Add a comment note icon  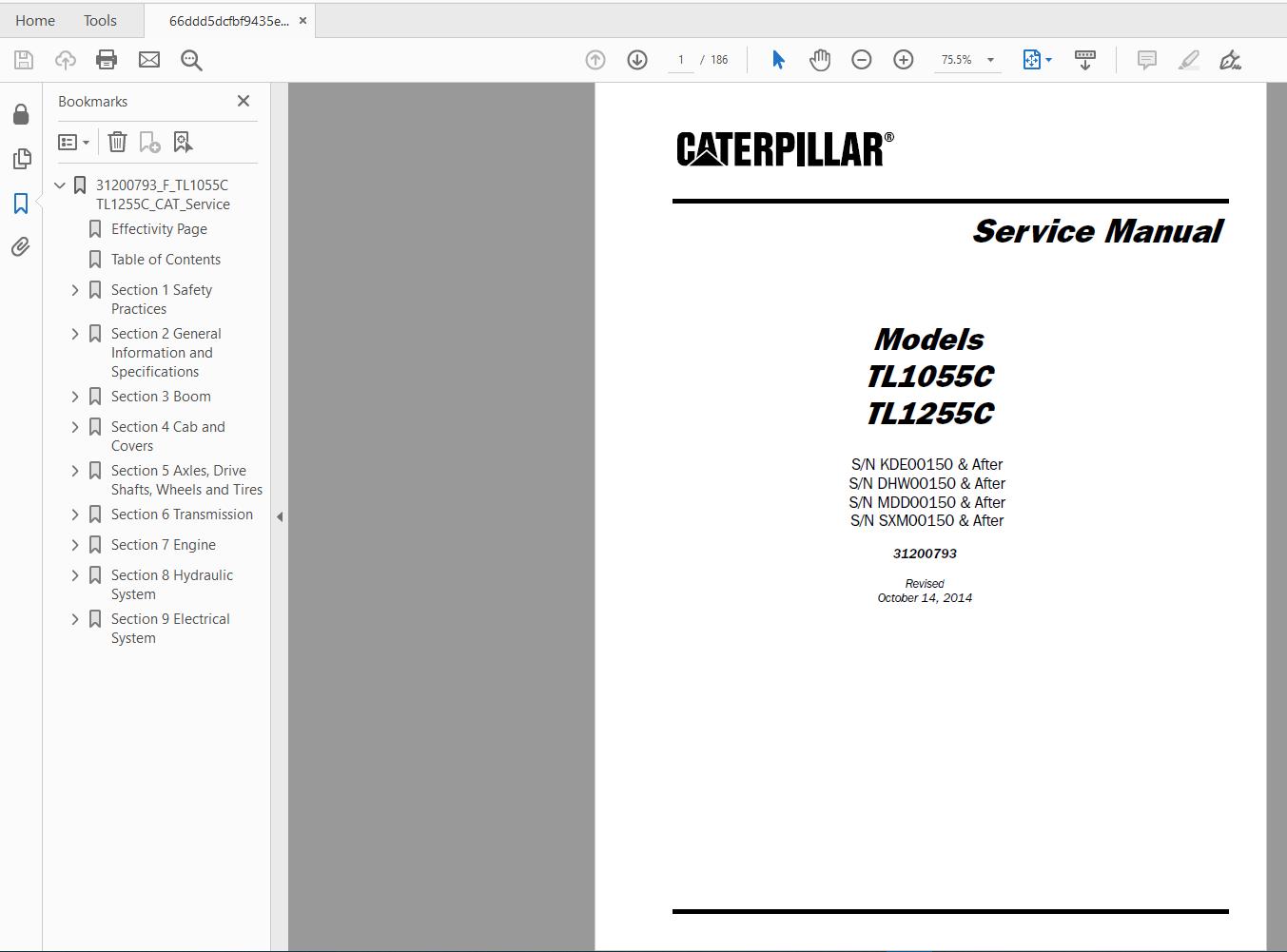pyautogui.click(x=1147, y=60)
